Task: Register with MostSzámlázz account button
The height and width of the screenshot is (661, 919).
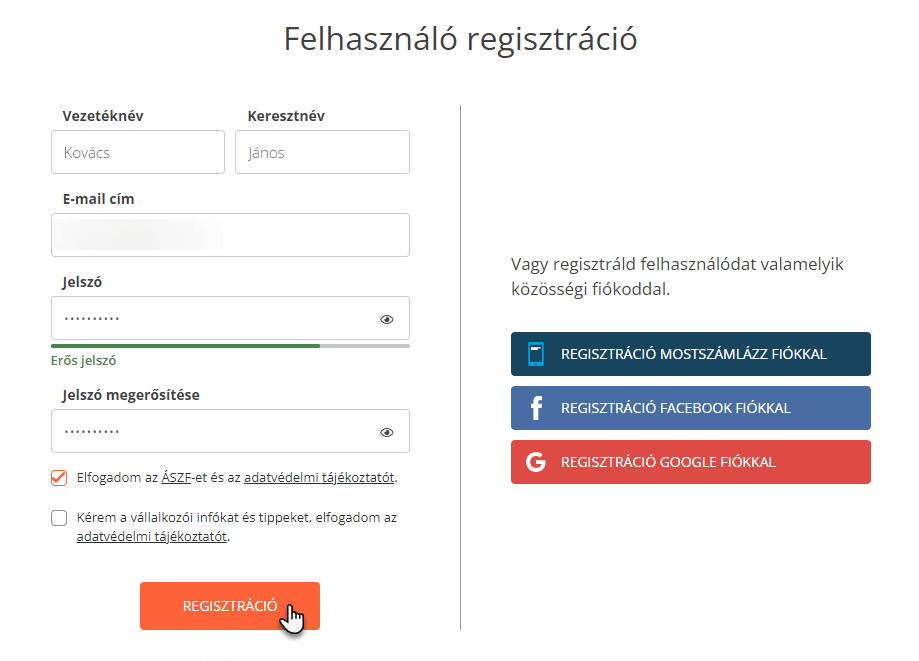Action: point(690,354)
